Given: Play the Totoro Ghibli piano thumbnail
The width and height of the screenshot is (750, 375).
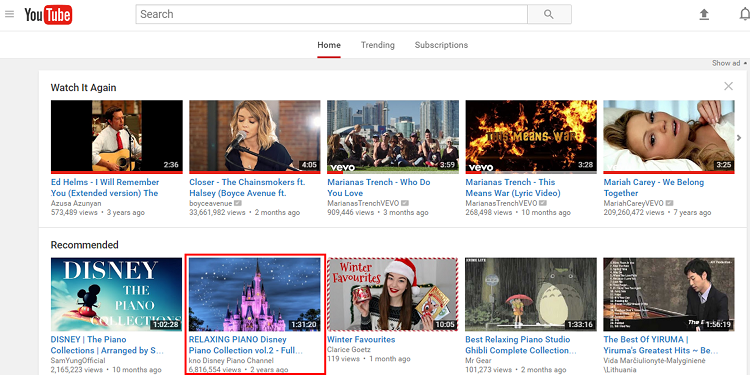Looking at the screenshot, I should (531, 294).
